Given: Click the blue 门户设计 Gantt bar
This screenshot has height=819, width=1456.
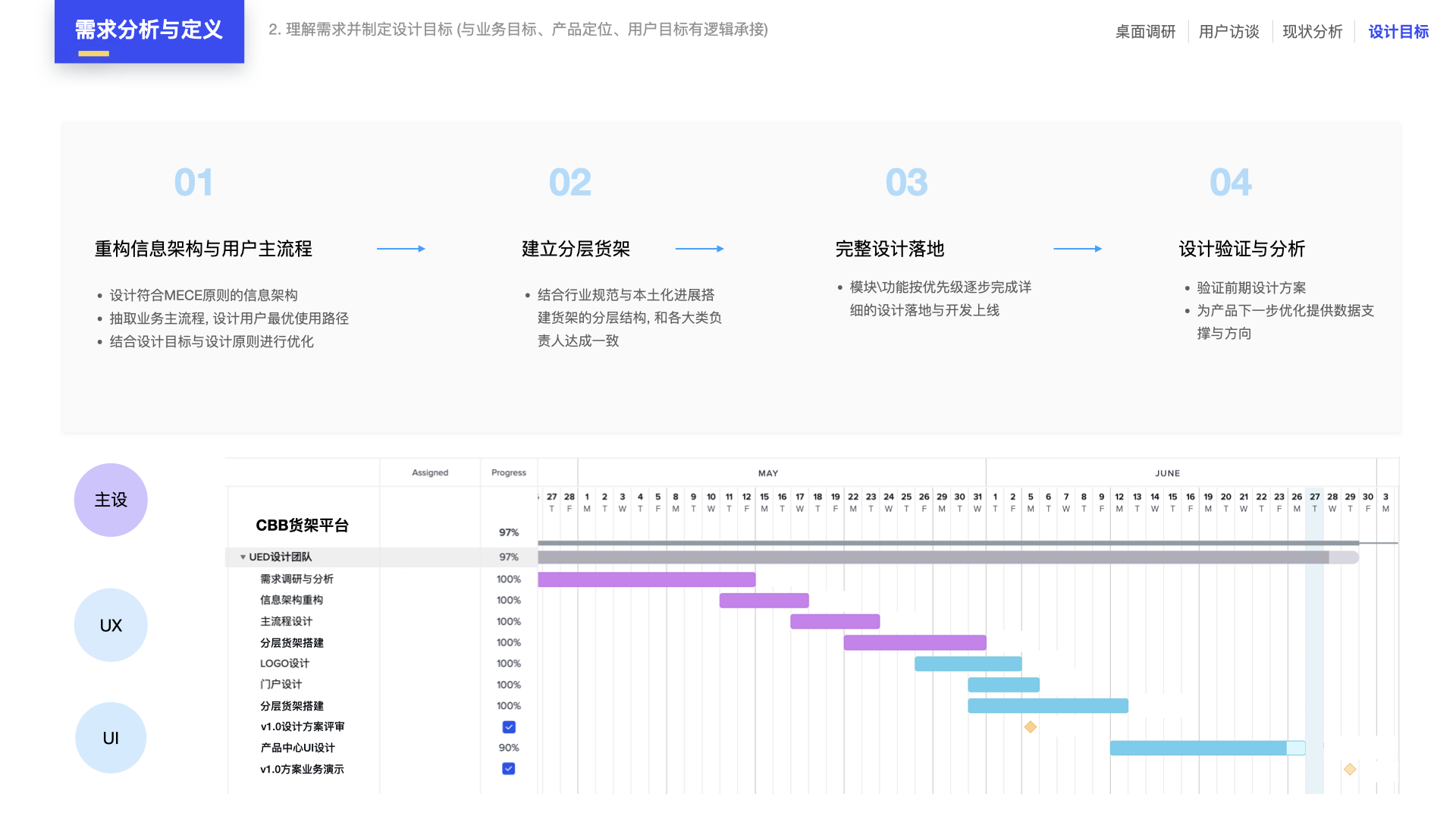Looking at the screenshot, I should [x=1004, y=685].
